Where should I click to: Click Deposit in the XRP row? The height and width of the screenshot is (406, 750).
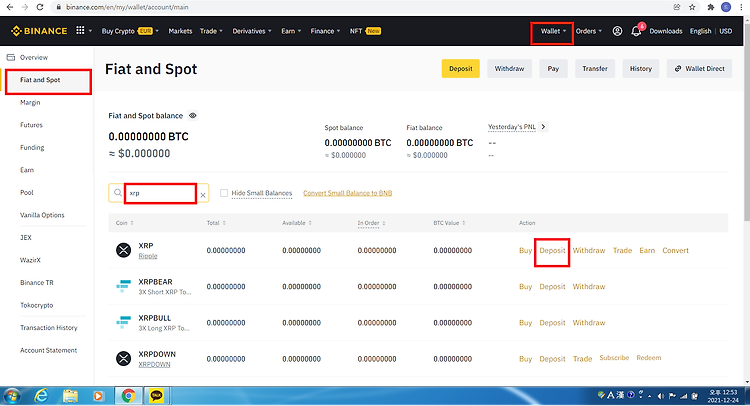552,250
